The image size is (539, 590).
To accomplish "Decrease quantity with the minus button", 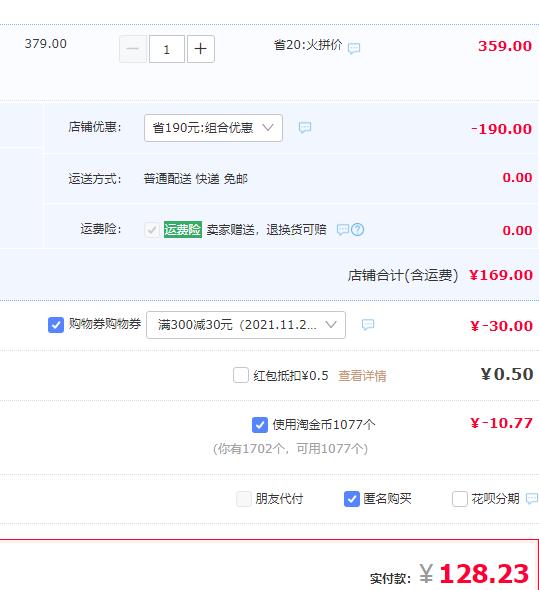I will coord(132,49).
